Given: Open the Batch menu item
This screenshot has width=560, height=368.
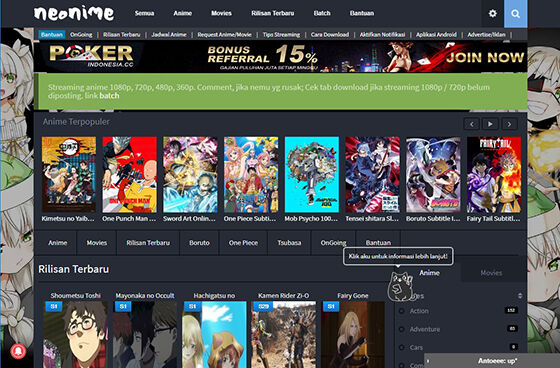Looking at the screenshot, I should 322,13.
